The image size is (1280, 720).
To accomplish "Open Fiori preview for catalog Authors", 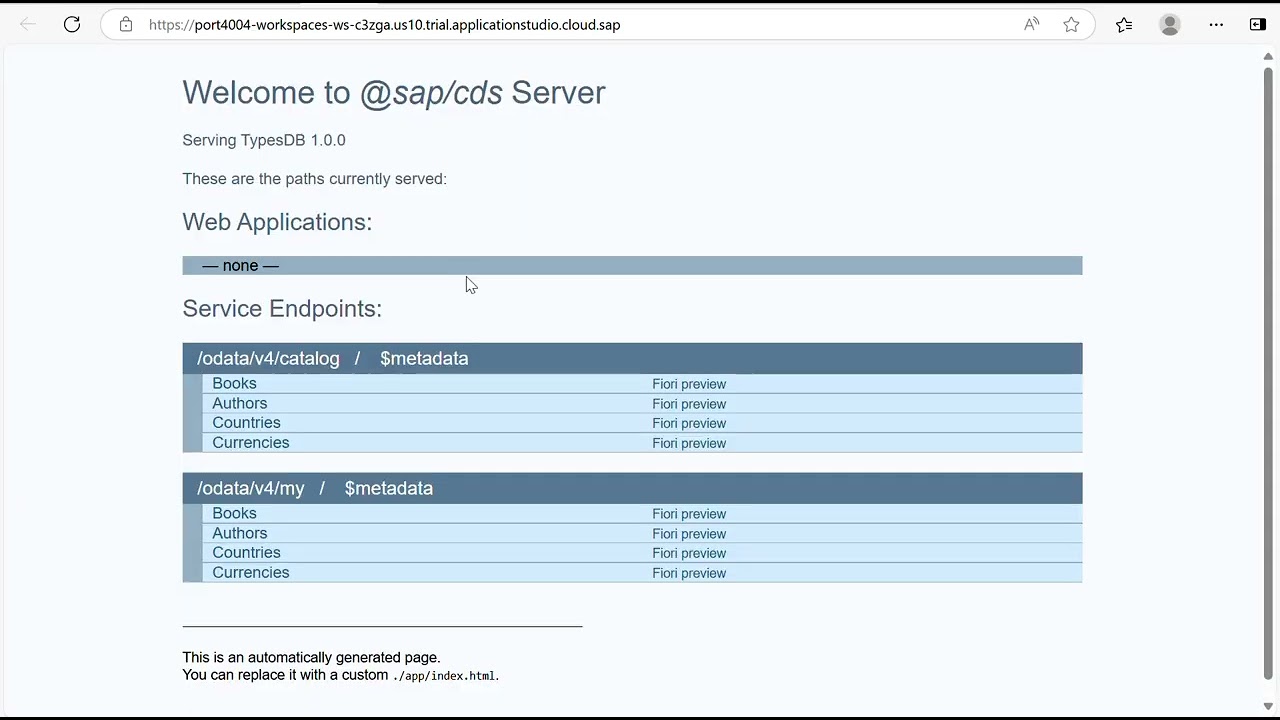I will coord(689,404).
